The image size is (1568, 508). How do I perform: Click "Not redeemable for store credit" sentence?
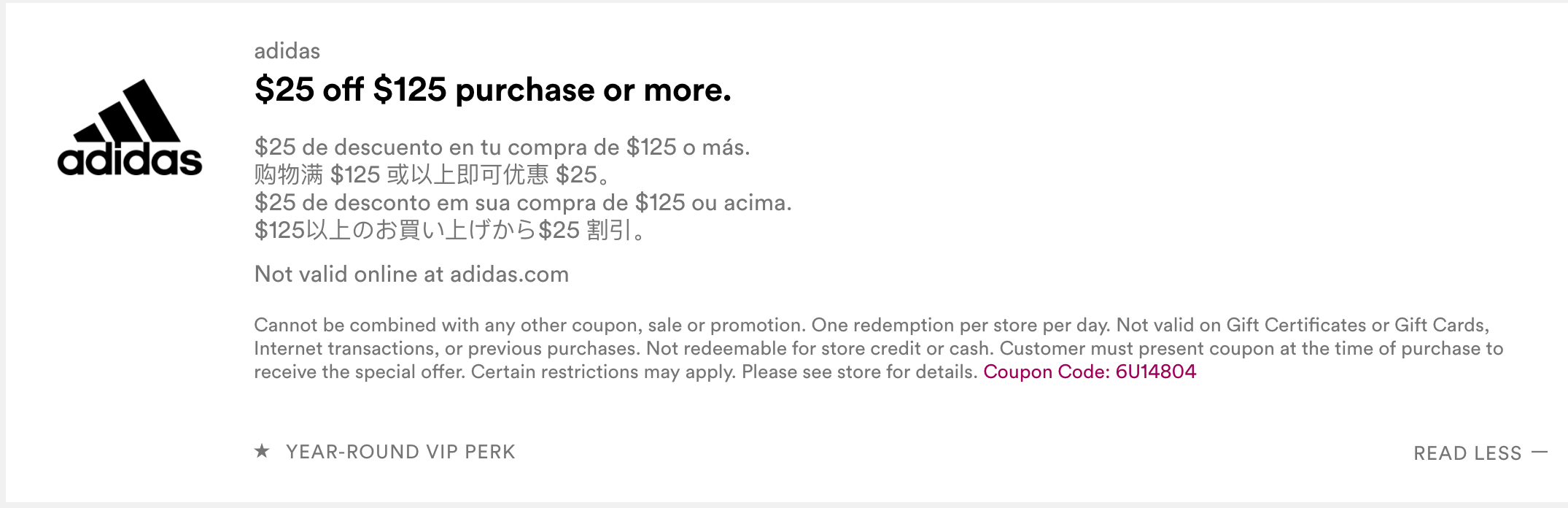tap(820, 349)
